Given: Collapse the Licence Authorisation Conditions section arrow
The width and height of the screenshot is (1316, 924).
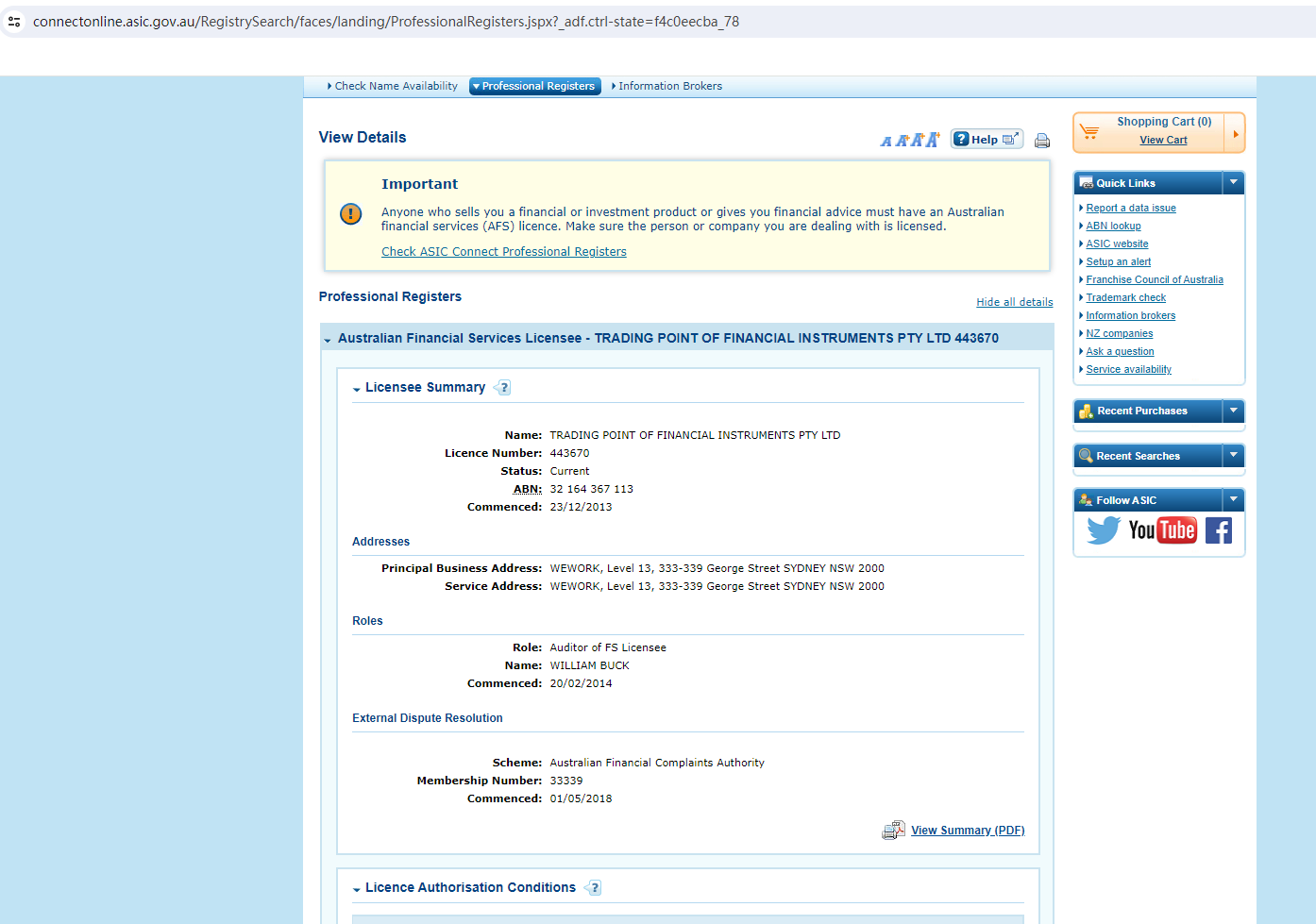Looking at the screenshot, I should point(357,889).
